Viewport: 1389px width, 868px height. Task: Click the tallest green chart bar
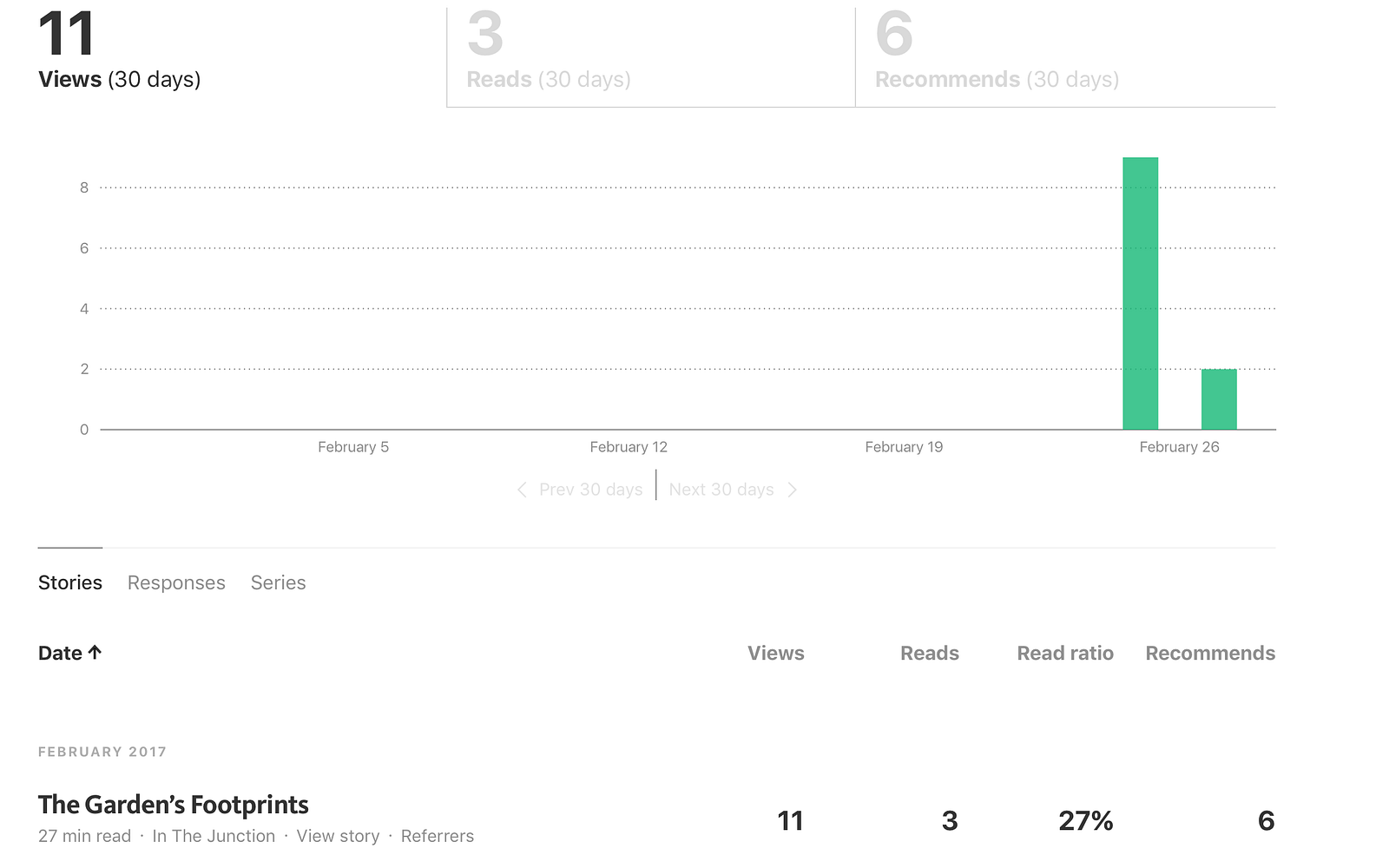tap(1140, 295)
